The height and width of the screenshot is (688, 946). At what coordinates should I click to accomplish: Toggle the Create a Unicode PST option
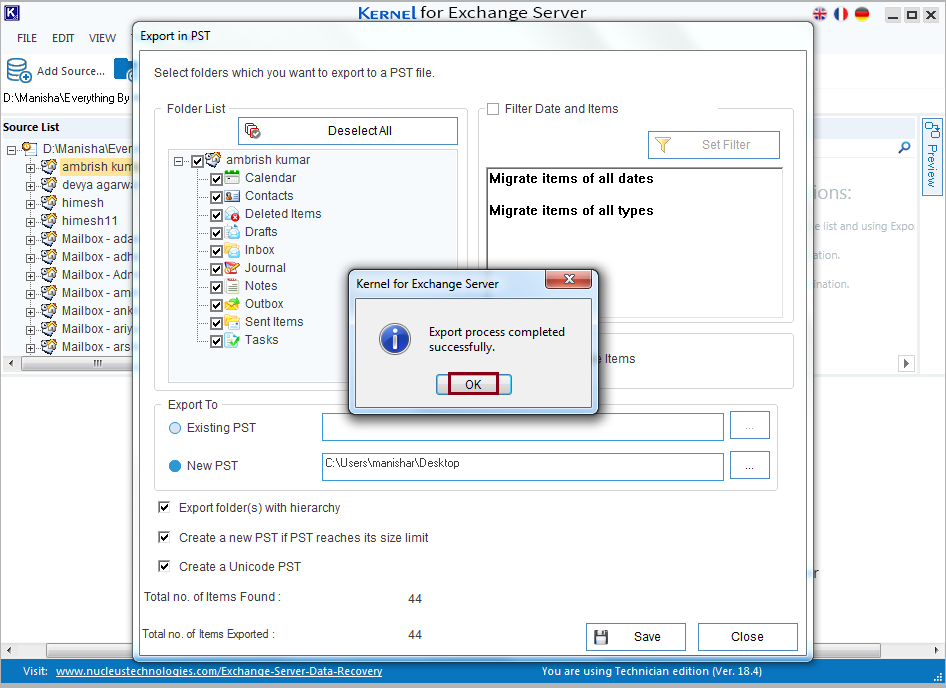pyautogui.click(x=164, y=566)
